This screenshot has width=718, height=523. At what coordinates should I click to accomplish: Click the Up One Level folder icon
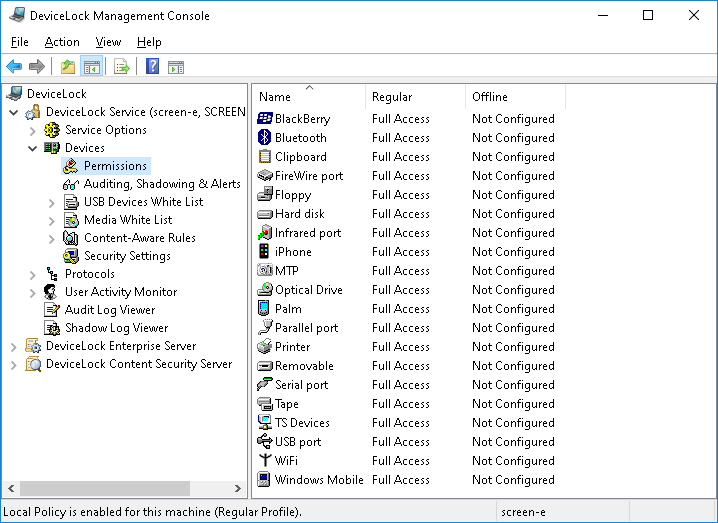coord(67,67)
